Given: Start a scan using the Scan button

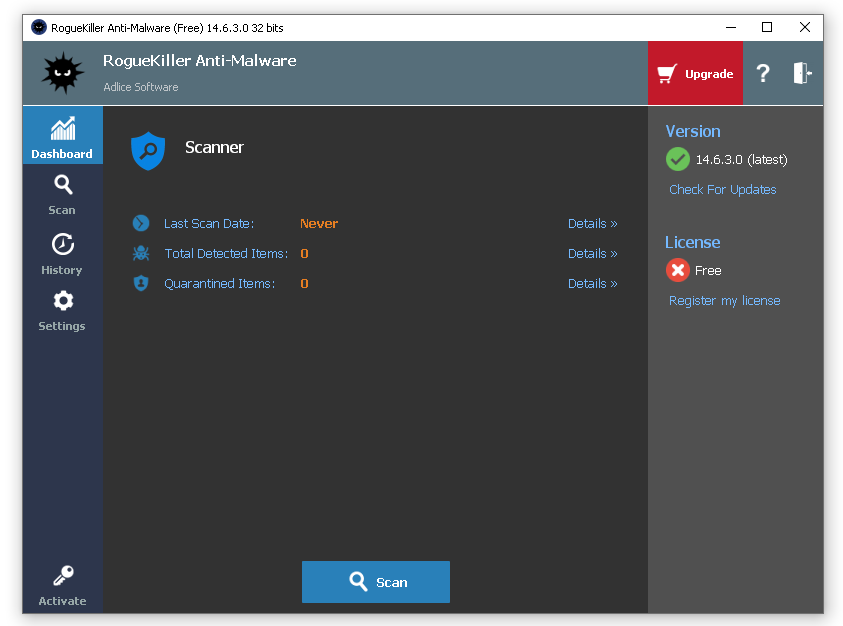Looking at the screenshot, I should pos(375,582).
